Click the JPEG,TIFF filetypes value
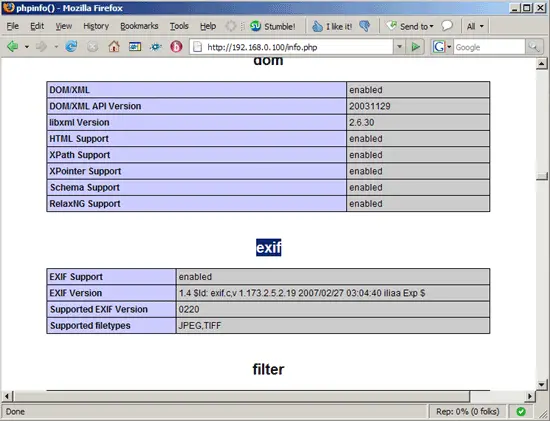550x421 pixels. pyautogui.click(x=200, y=326)
